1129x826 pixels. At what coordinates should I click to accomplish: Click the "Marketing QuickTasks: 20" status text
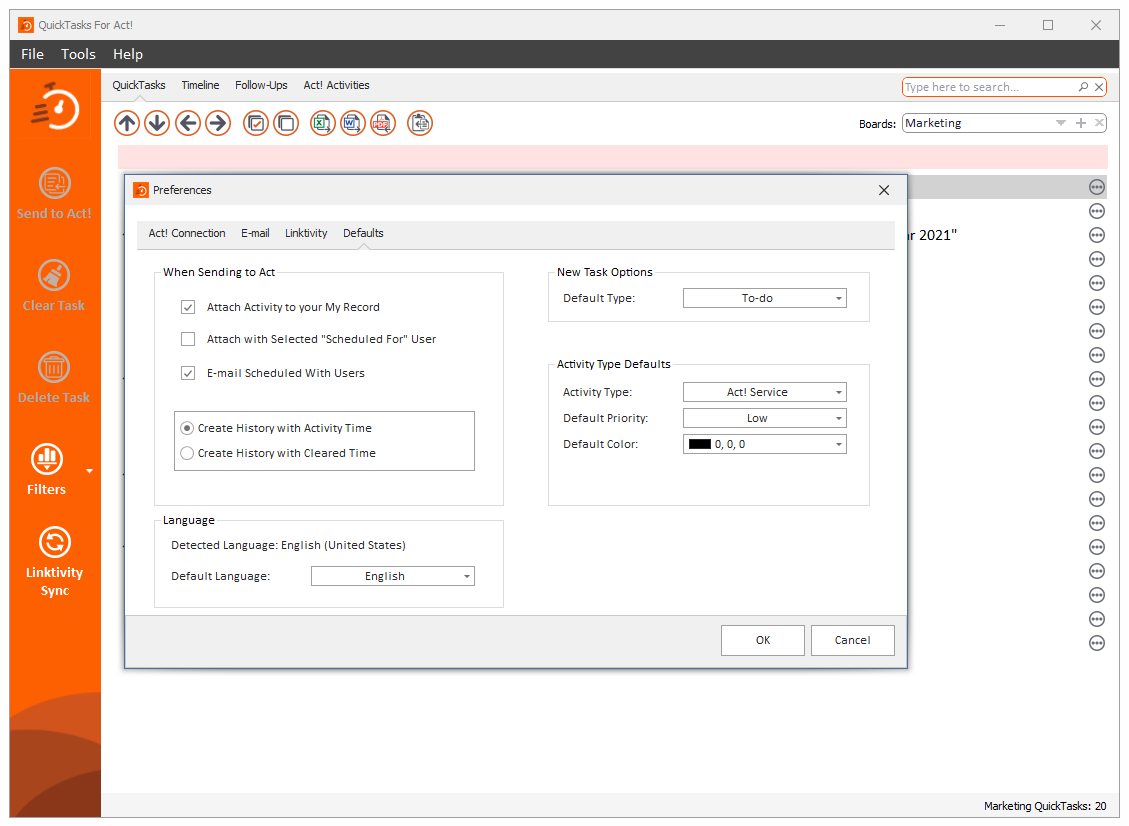(1045, 806)
